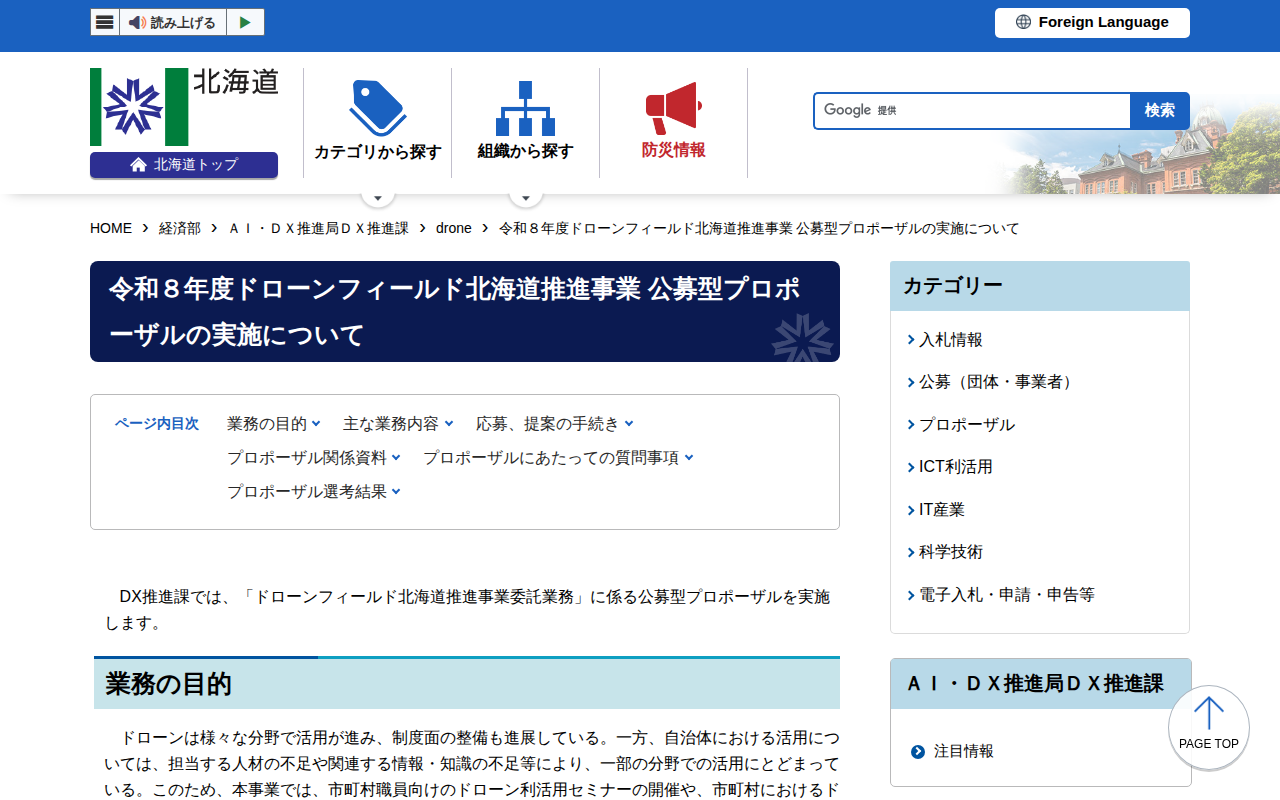The height and width of the screenshot is (800, 1280).
Task: Click the Hokkaido logo emblem
Action: [x=139, y=107]
